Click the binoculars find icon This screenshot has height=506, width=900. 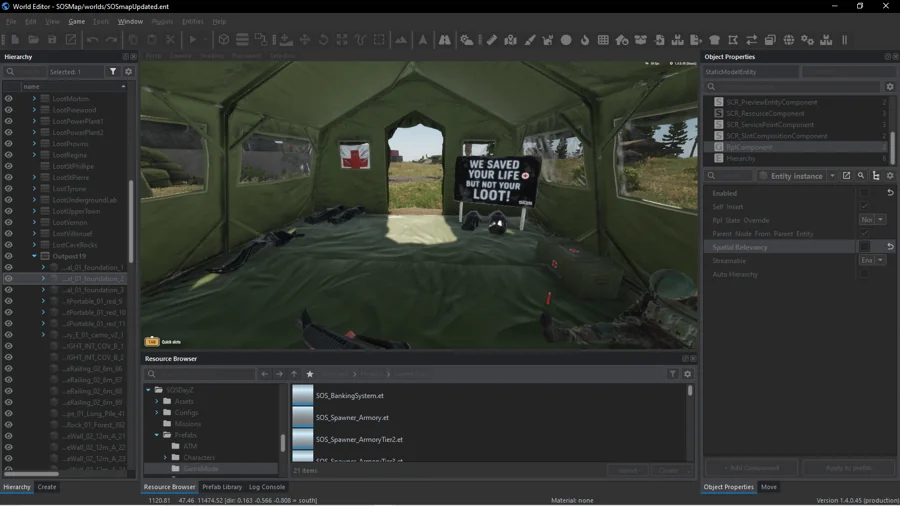coord(445,40)
